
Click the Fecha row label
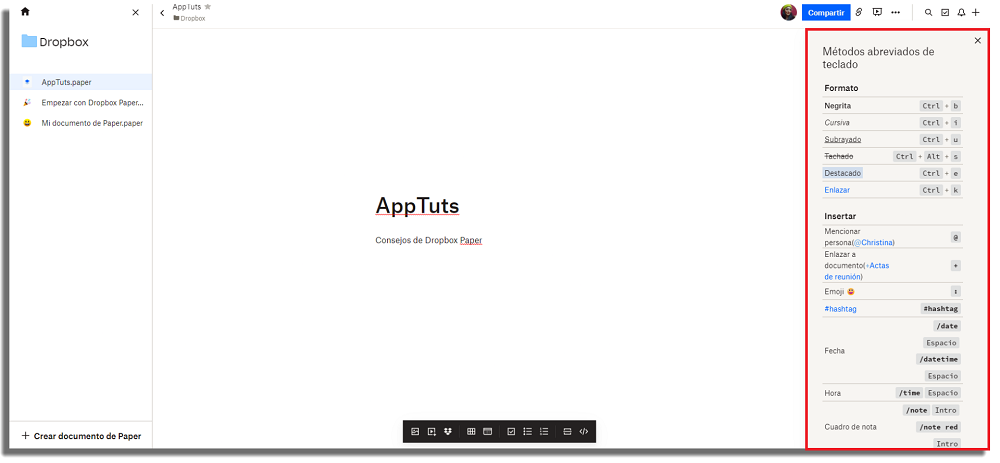point(834,351)
